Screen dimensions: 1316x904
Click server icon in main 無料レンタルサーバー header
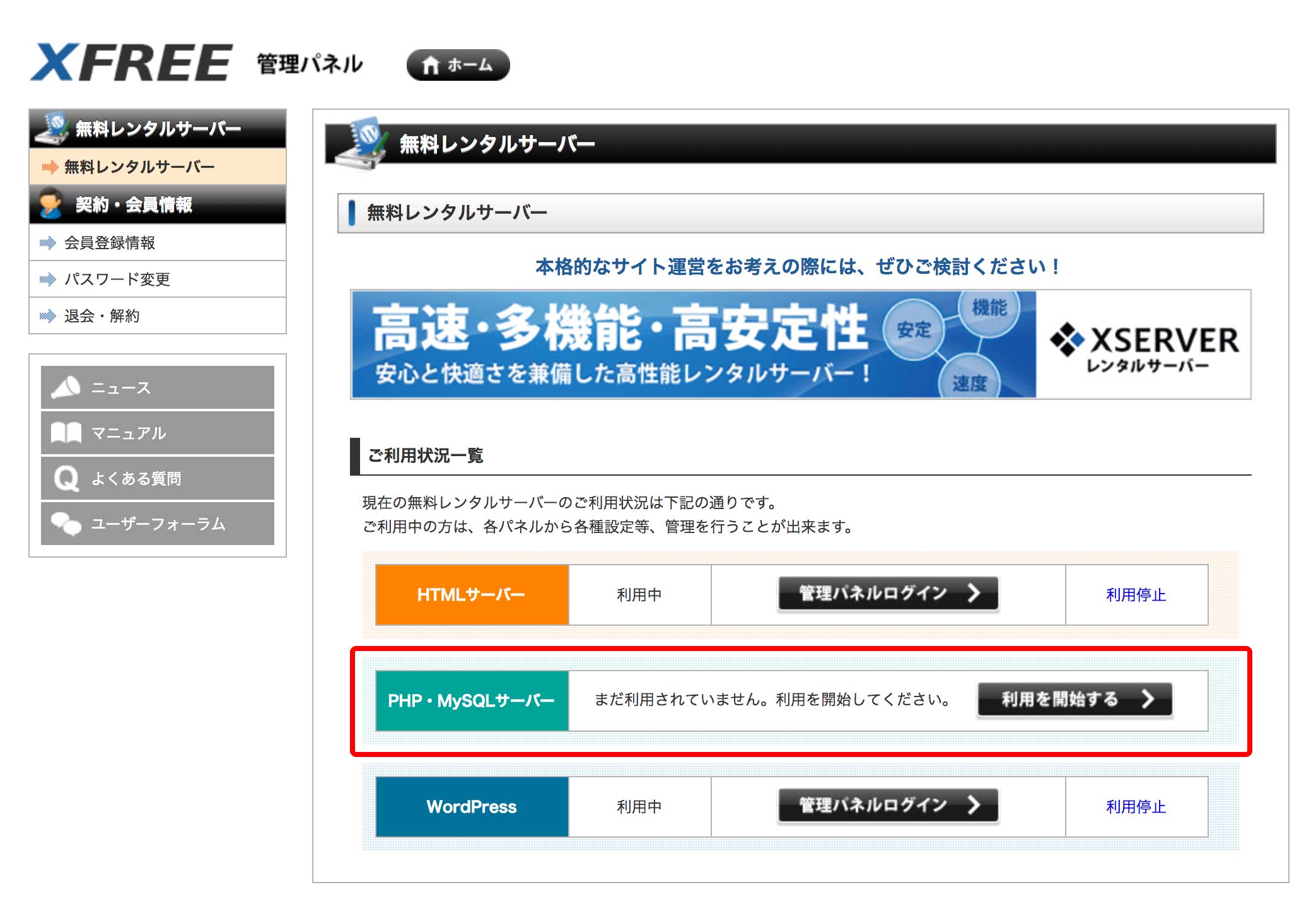[361, 143]
